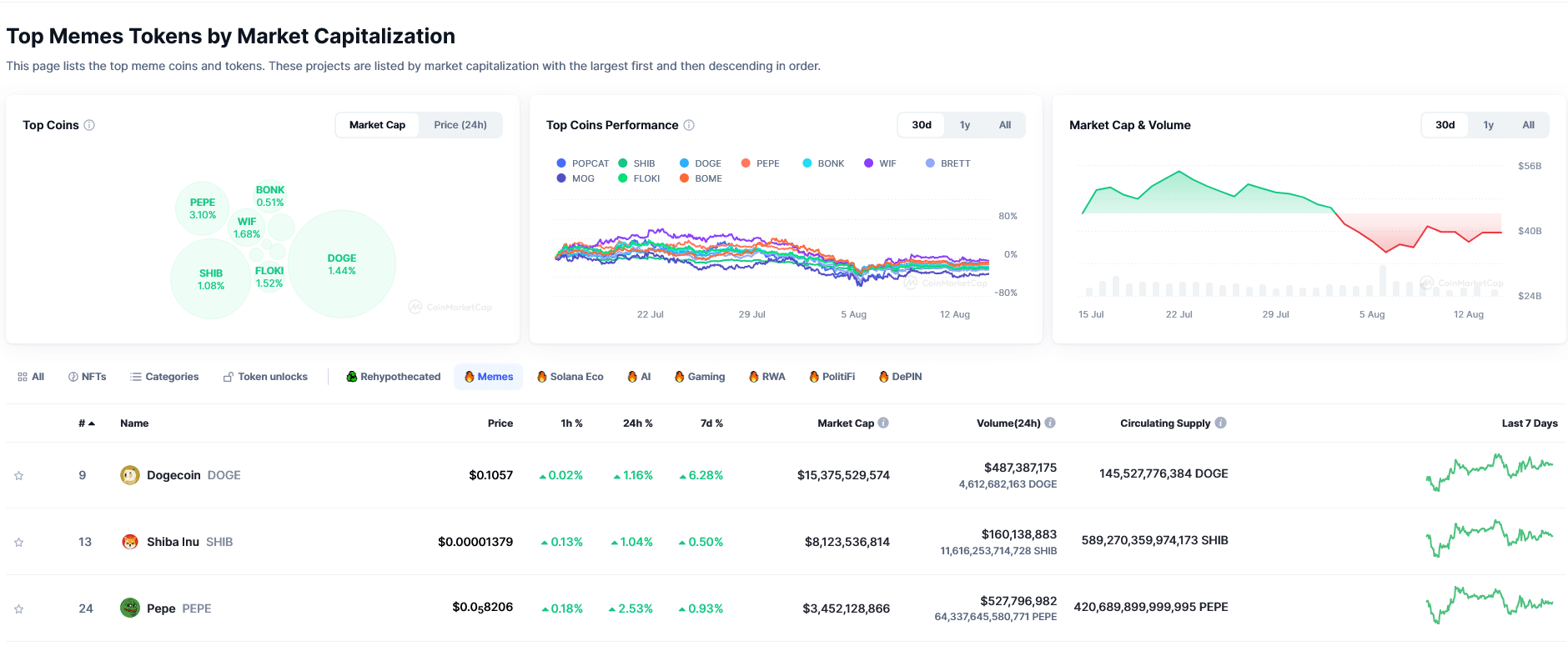This screenshot has width=1568, height=646.
Task: Set Top Coins Performance range to 30d
Action: pyautogui.click(x=922, y=125)
